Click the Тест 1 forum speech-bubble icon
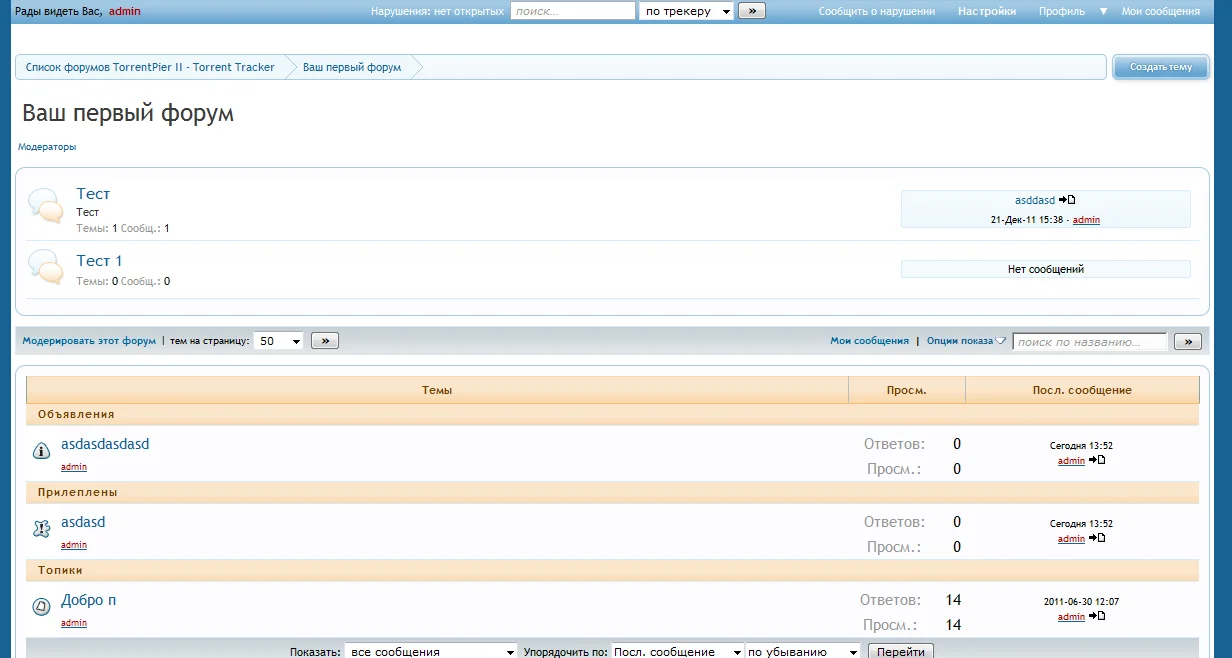 tap(45, 267)
